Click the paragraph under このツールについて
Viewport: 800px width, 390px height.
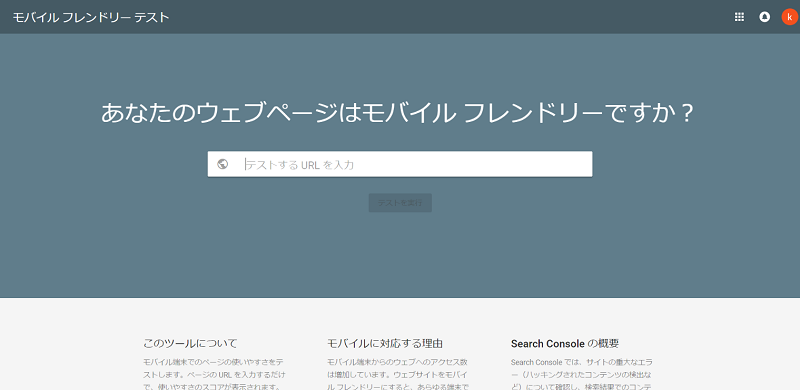pos(213,374)
